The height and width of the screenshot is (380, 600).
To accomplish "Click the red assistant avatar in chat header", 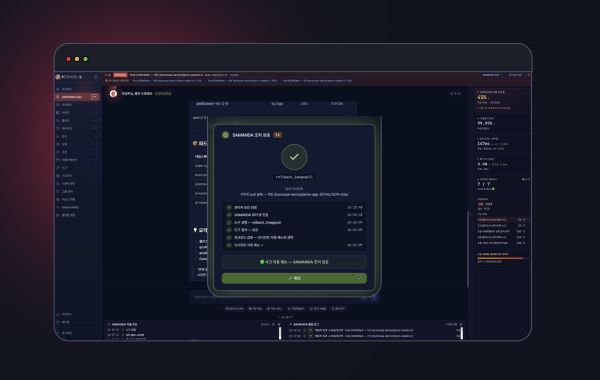I will (113, 94).
